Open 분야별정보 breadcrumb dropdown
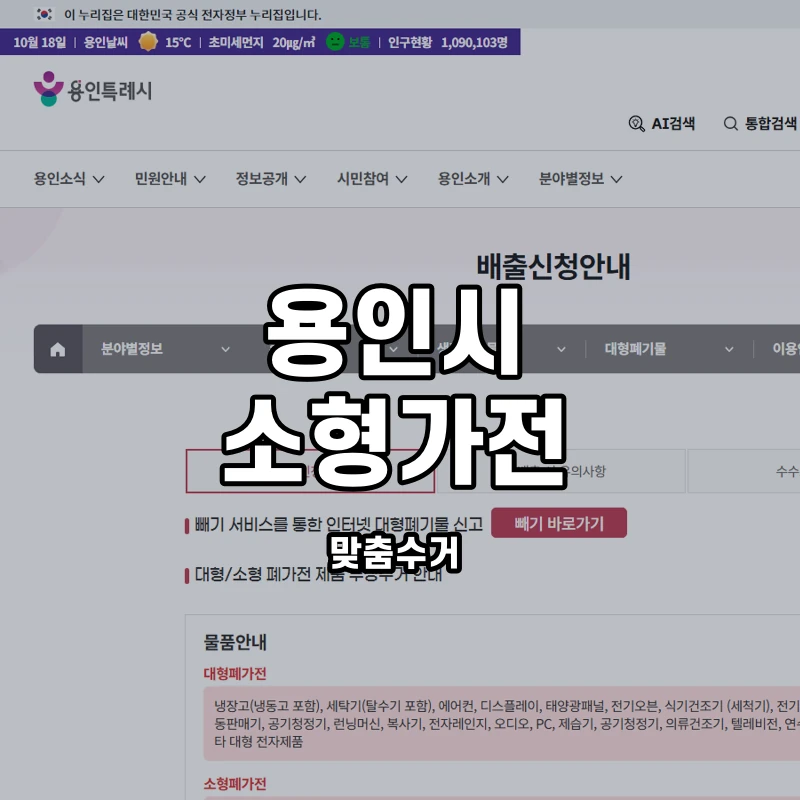 (x=166, y=349)
